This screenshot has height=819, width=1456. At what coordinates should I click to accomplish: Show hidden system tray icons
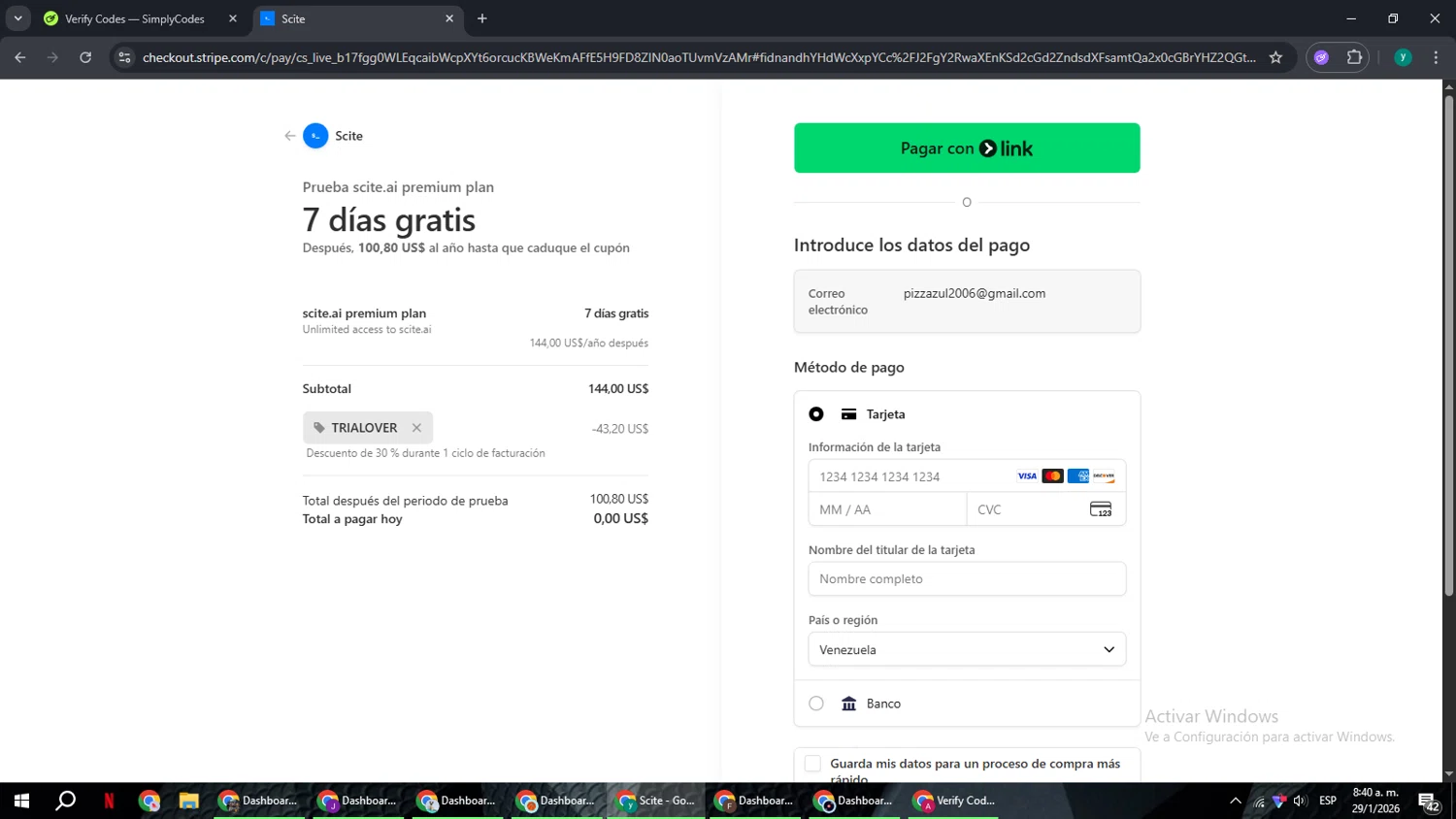(1235, 801)
